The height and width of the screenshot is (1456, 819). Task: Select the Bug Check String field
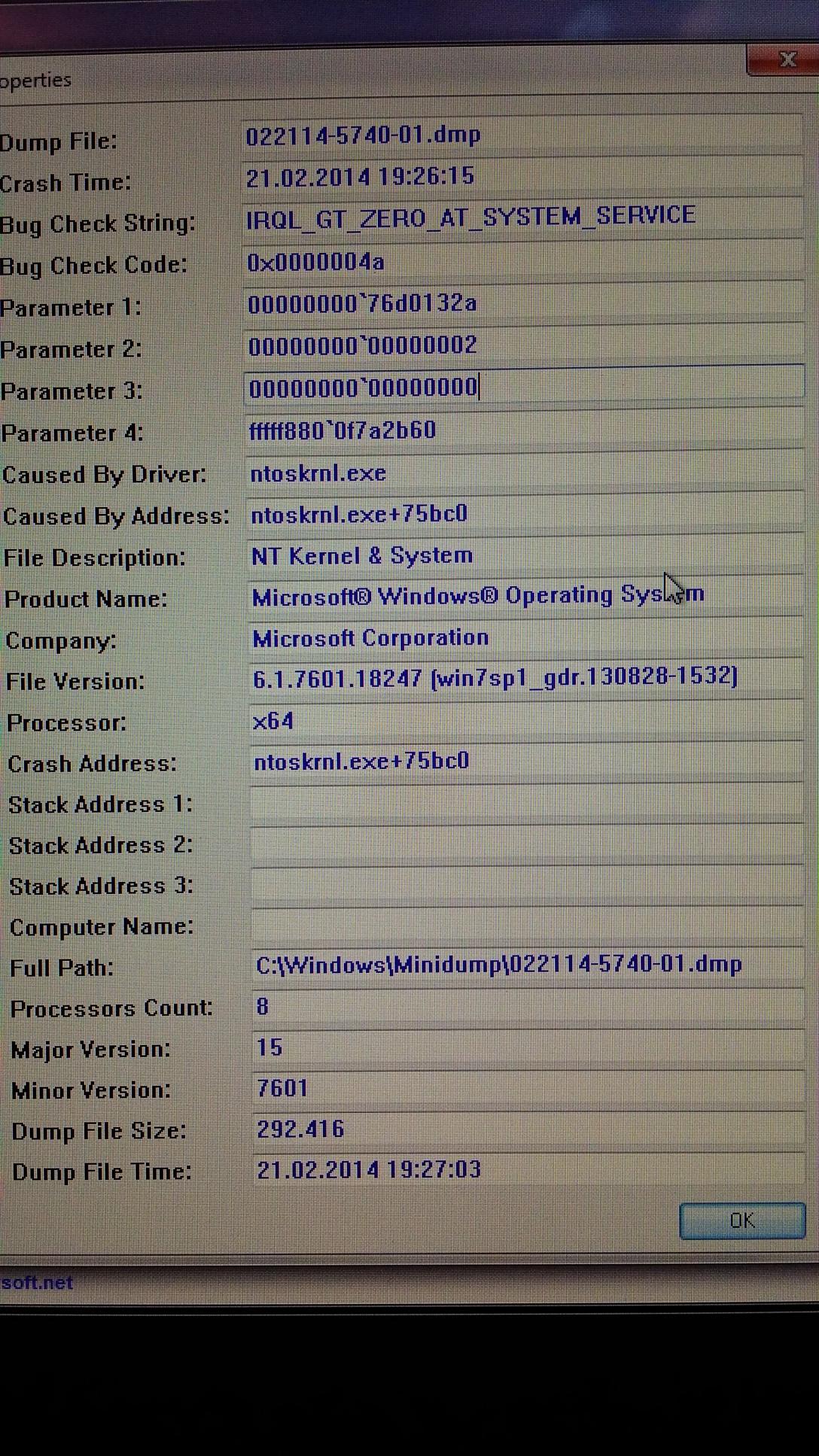coord(523,218)
